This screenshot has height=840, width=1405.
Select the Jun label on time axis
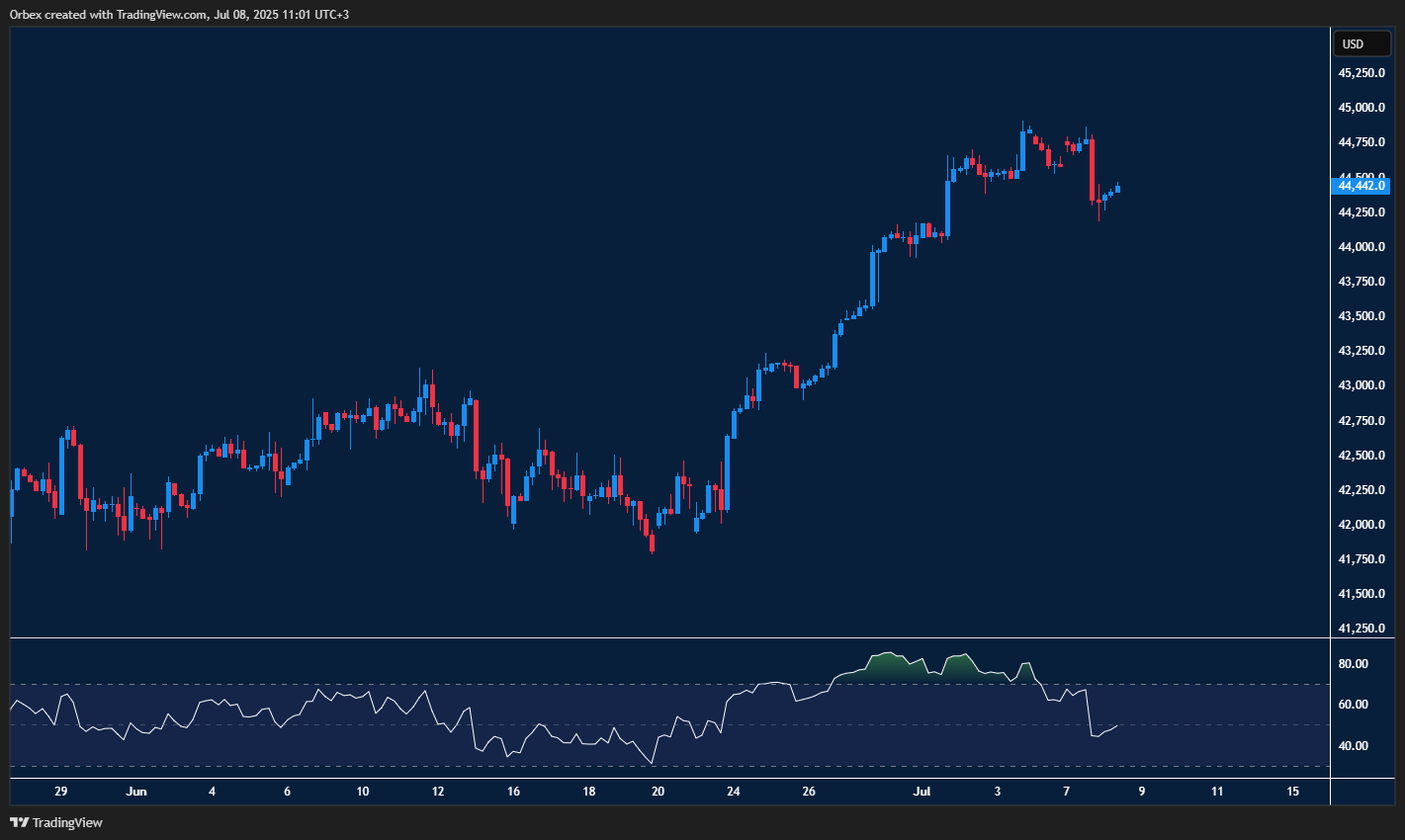point(136,792)
